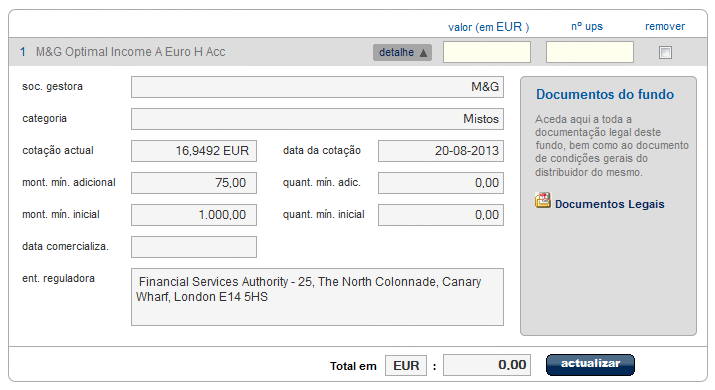
Task: Click the quant. mín. inicial field
Action: point(441,215)
